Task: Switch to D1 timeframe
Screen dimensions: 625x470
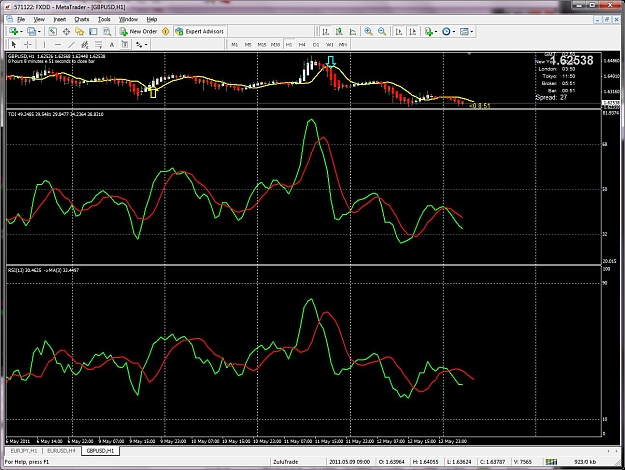Action: (x=316, y=45)
